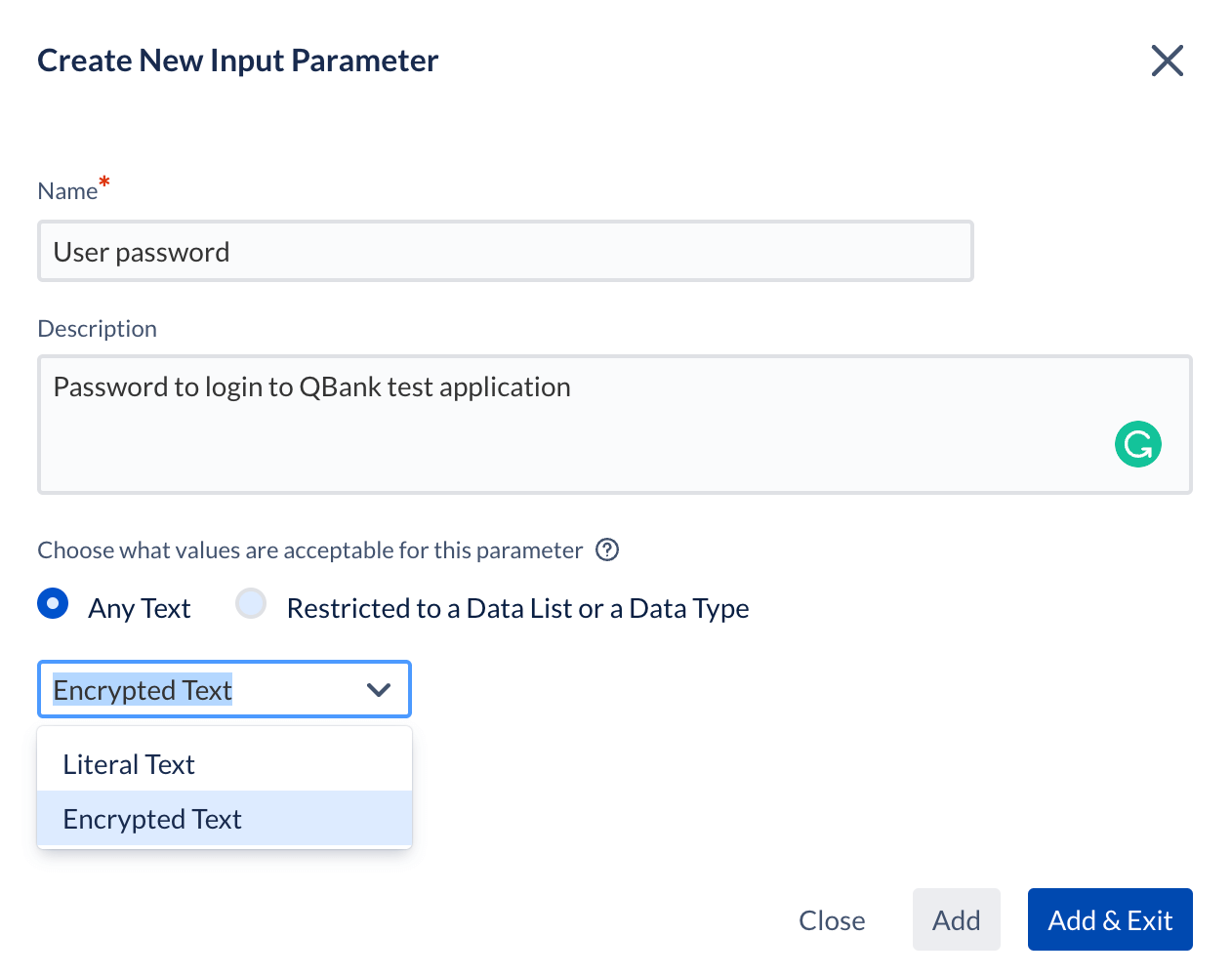Close the Create New Input Parameter dialog
The width and height of the screenshot is (1232, 976).
click(x=1167, y=61)
